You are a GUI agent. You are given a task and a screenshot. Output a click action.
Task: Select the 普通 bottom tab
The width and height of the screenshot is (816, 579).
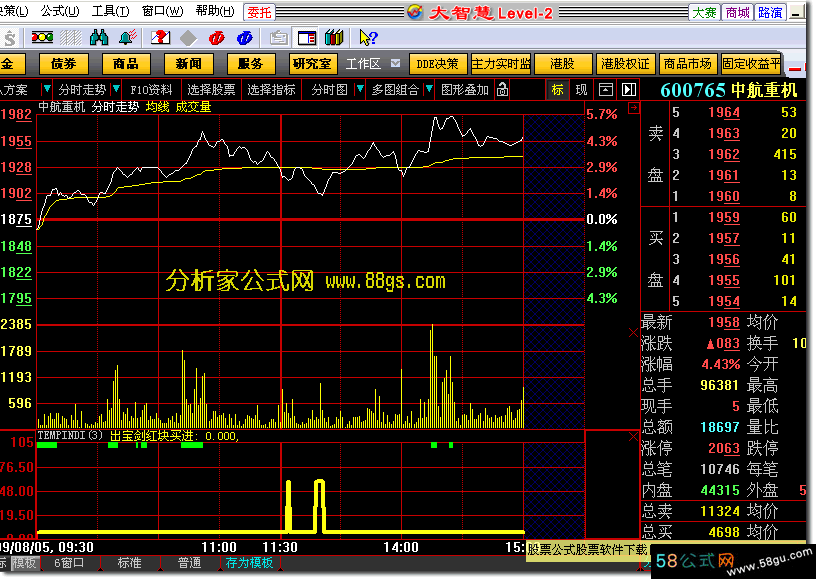pyautogui.click(x=189, y=563)
